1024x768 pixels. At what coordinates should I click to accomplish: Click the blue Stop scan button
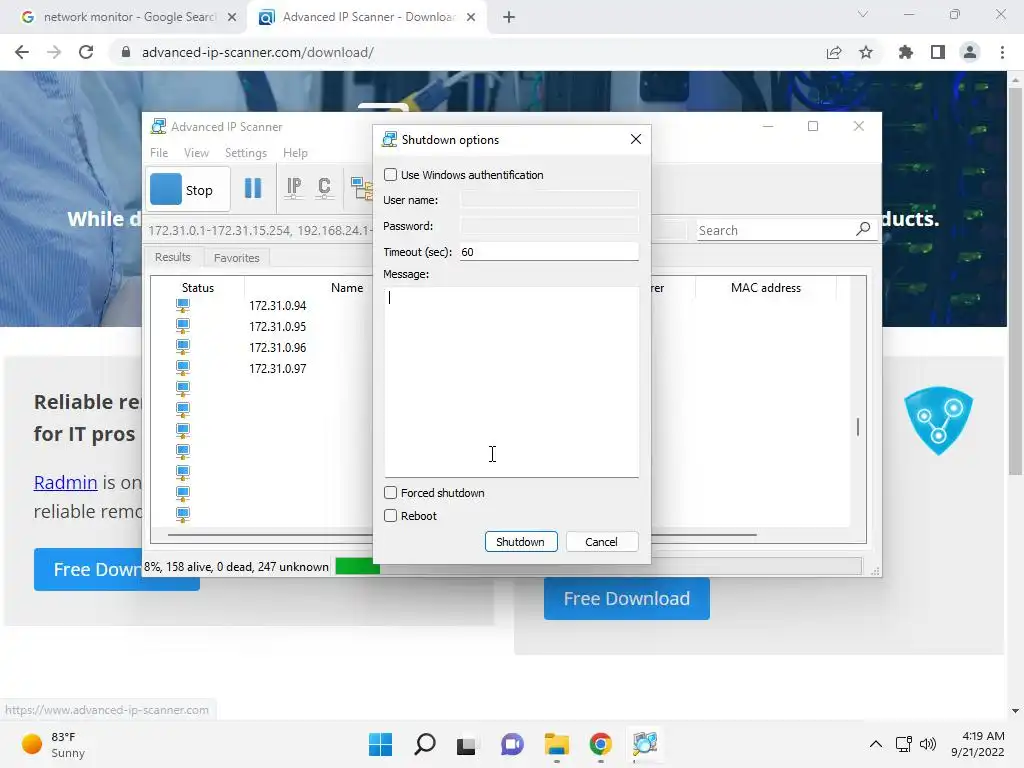click(x=187, y=189)
